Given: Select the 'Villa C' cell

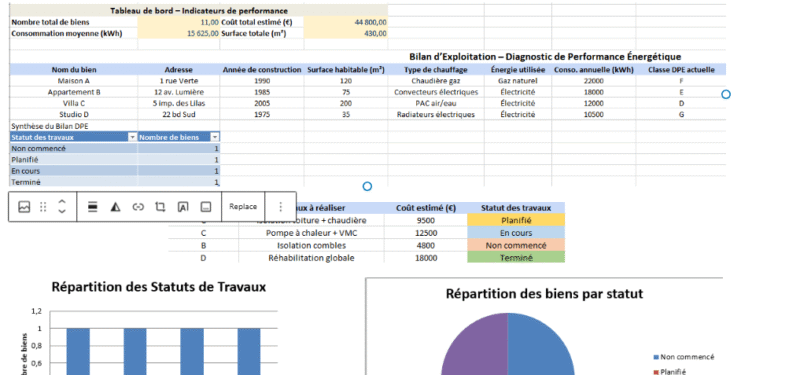Looking at the screenshot, I should pos(73,103).
